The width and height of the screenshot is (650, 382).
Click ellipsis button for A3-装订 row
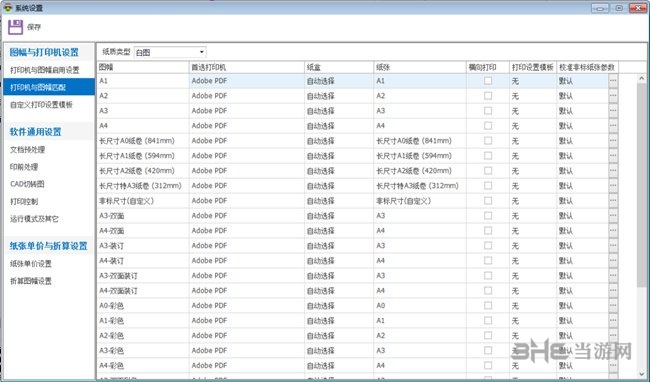tap(613, 246)
